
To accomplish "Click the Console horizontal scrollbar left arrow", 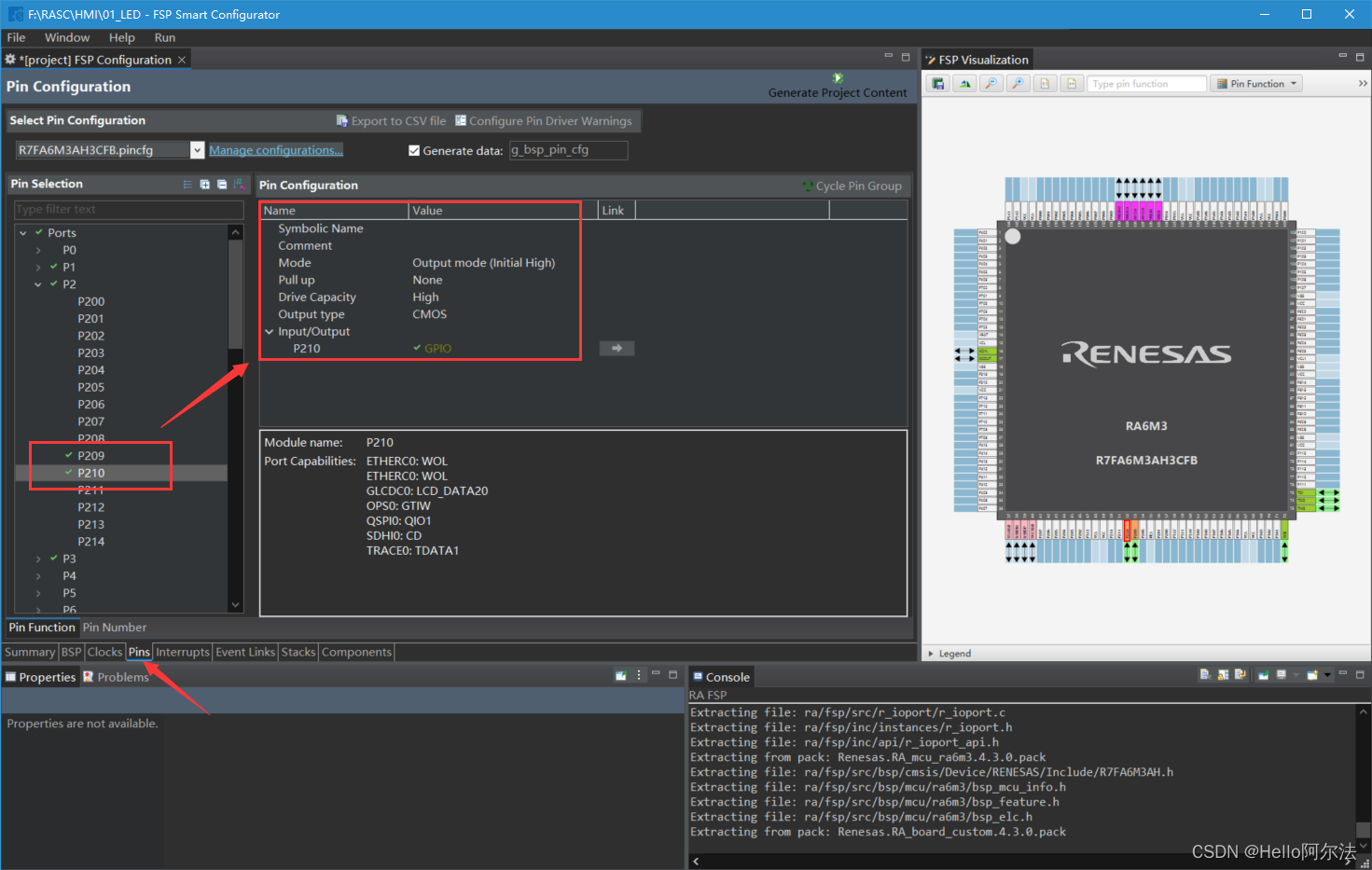I will (696, 861).
